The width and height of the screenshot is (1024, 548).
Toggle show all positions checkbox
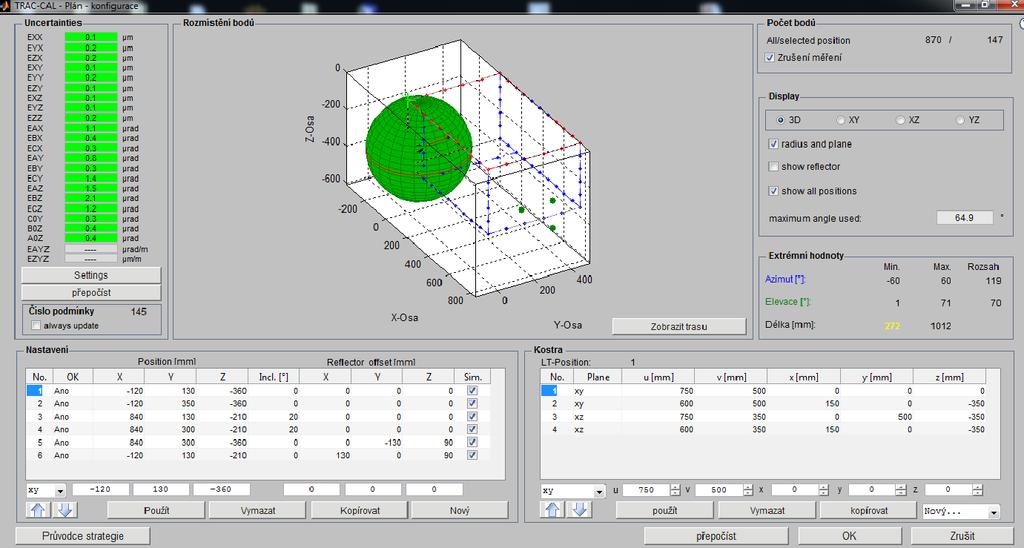point(774,191)
